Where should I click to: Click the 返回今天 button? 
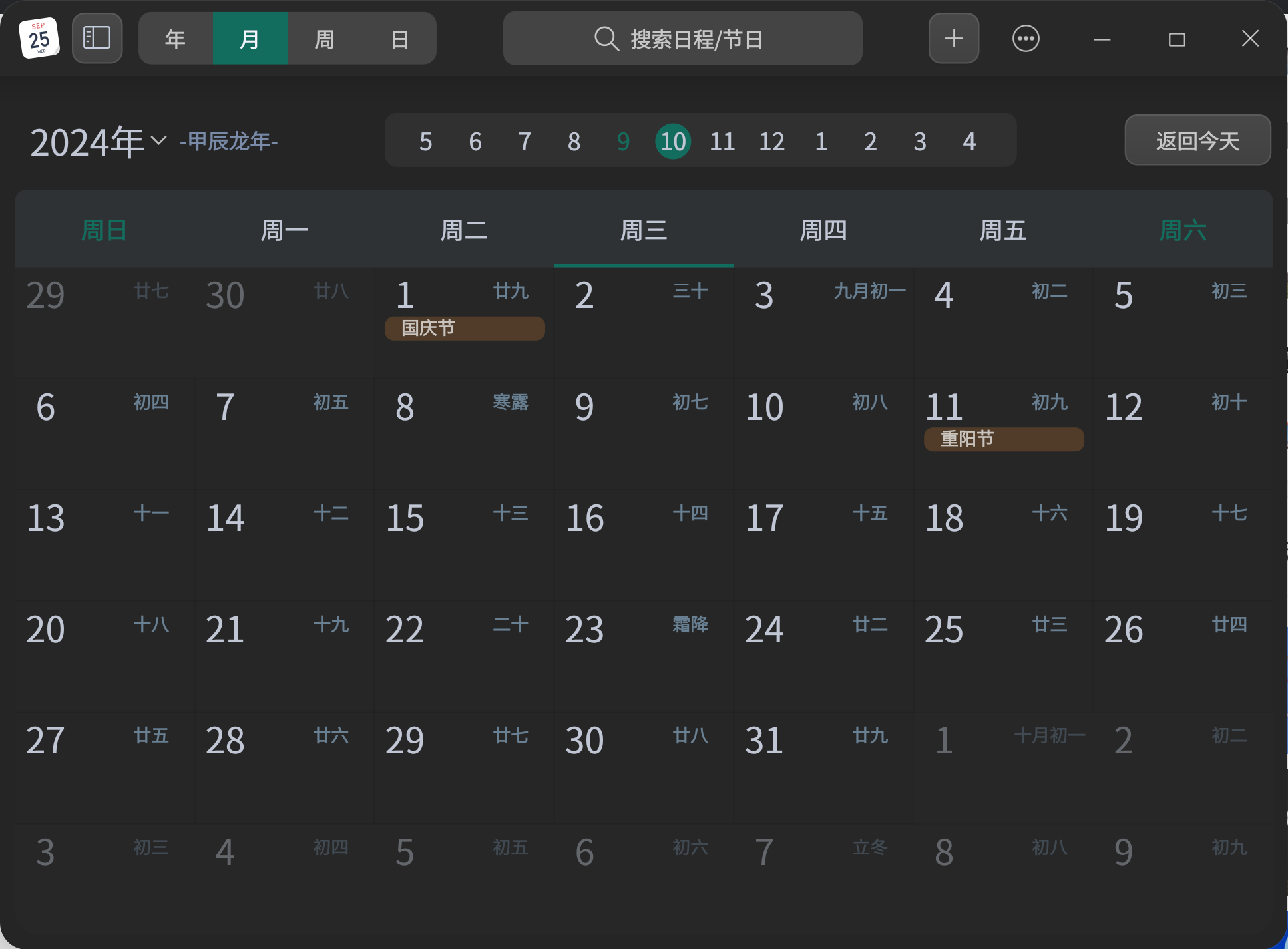[x=1197, y=140]
